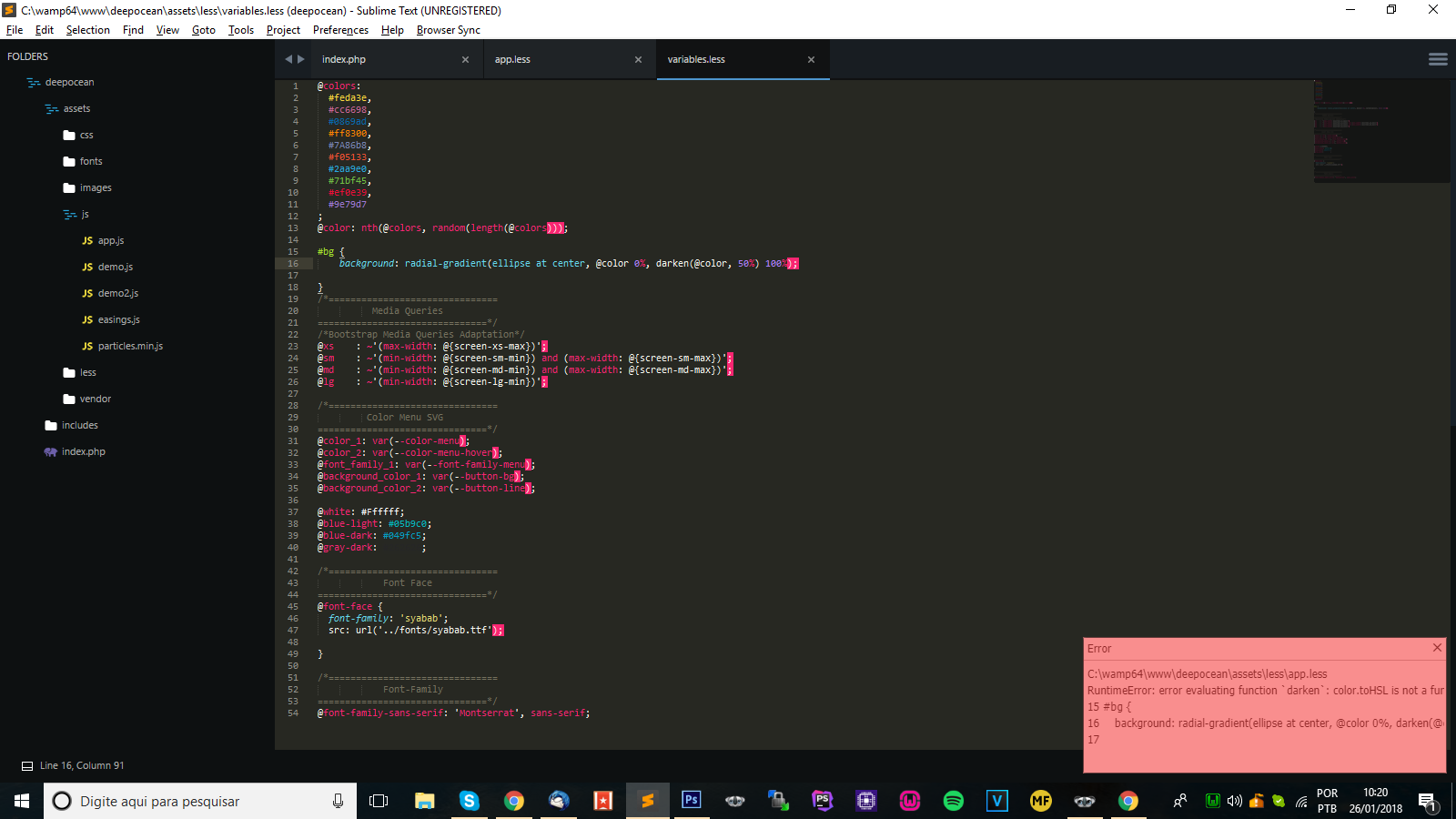This screenshot has width=1456, height=819.
Task: Open the Browser Sync menu
Action: [x=448, y=30]
